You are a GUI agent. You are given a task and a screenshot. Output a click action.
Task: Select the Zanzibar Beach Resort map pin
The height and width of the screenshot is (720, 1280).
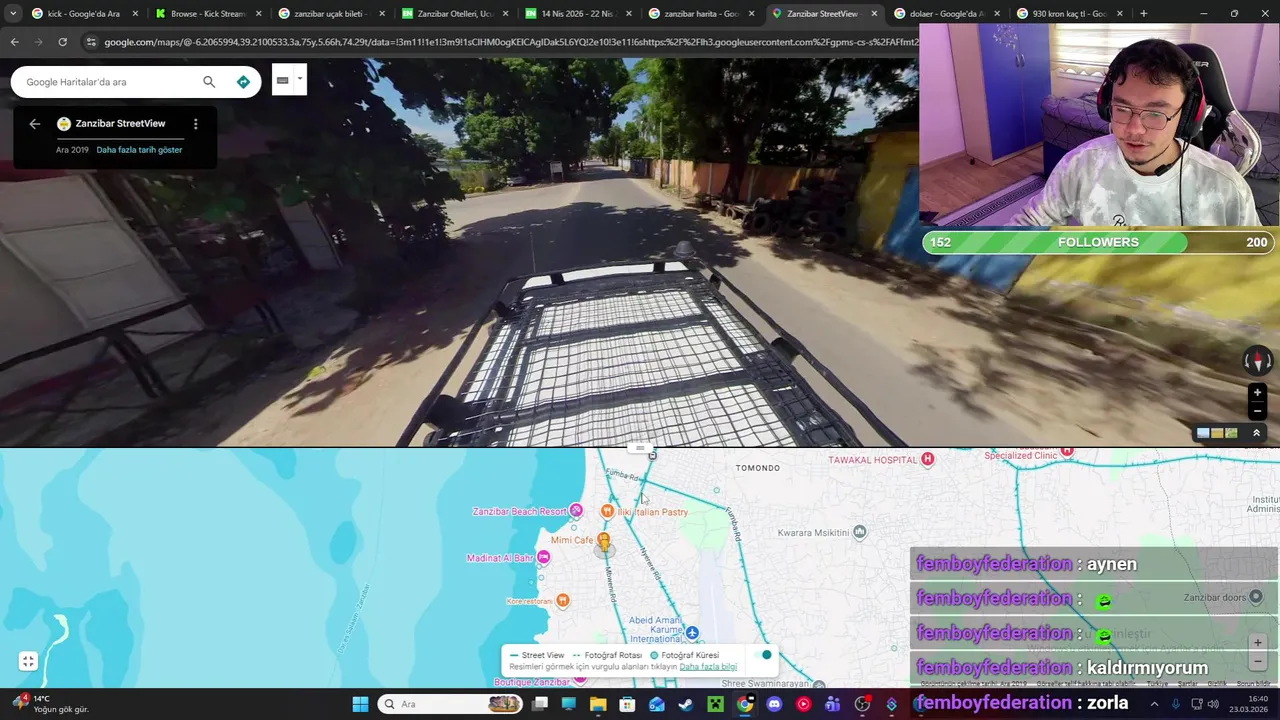point(576,511)
